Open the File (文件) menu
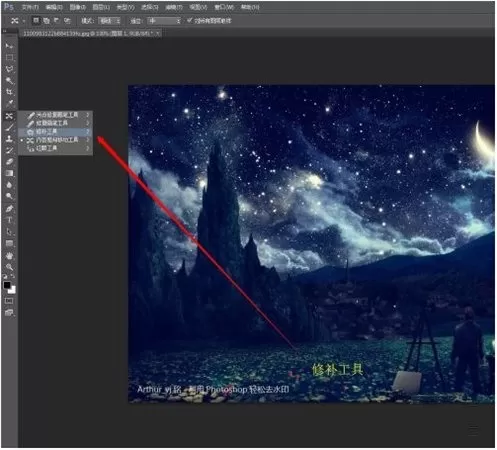The image size is (497, 450). pyautogui.click(x=30, y=7)
